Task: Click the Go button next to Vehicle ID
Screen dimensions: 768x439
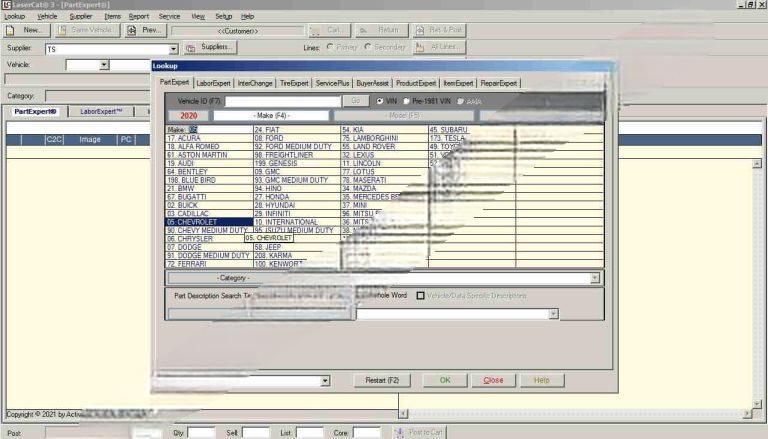Action: coord(356,101)
